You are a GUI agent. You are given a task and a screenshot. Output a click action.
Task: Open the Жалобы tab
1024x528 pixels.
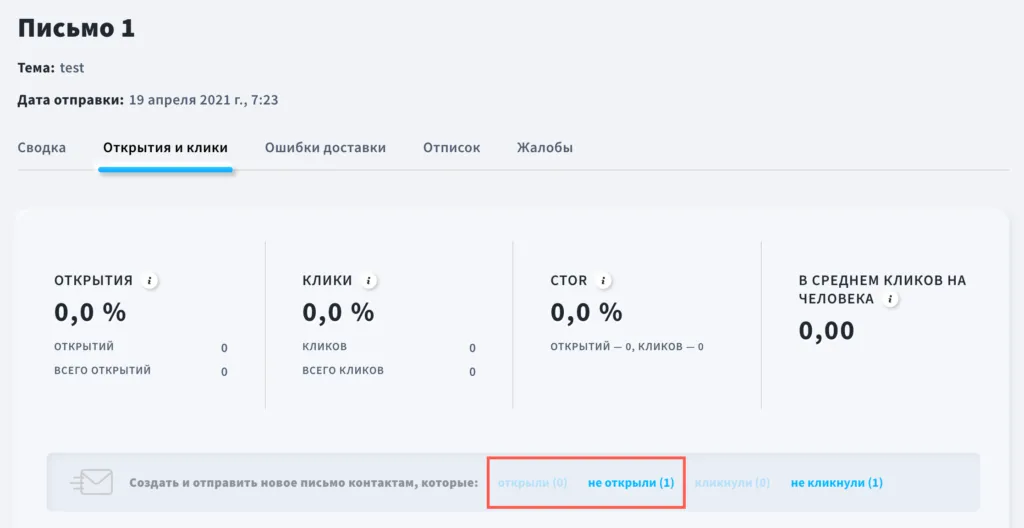(x=545, y=148)
